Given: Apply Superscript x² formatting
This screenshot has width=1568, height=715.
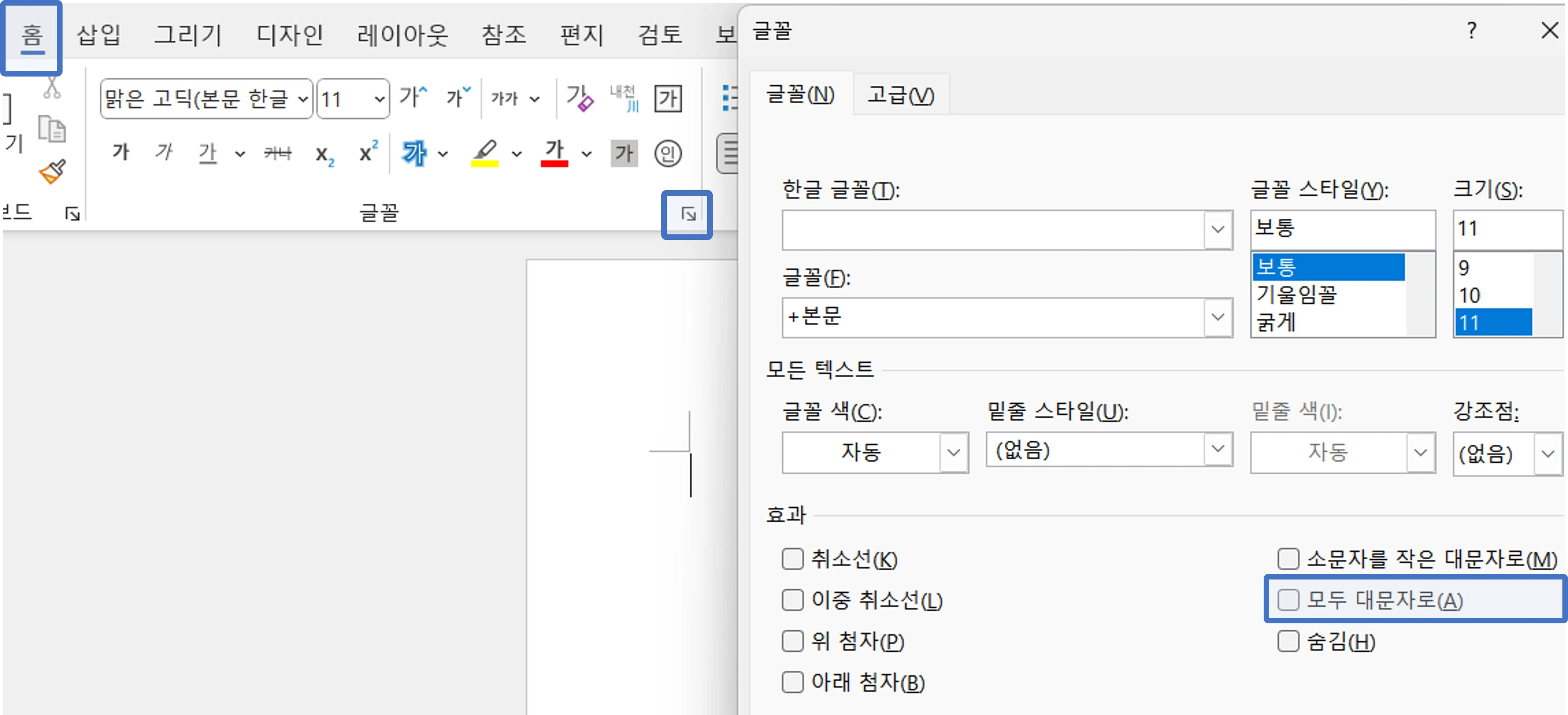Looking at the screenshot, I should point(368,151).
